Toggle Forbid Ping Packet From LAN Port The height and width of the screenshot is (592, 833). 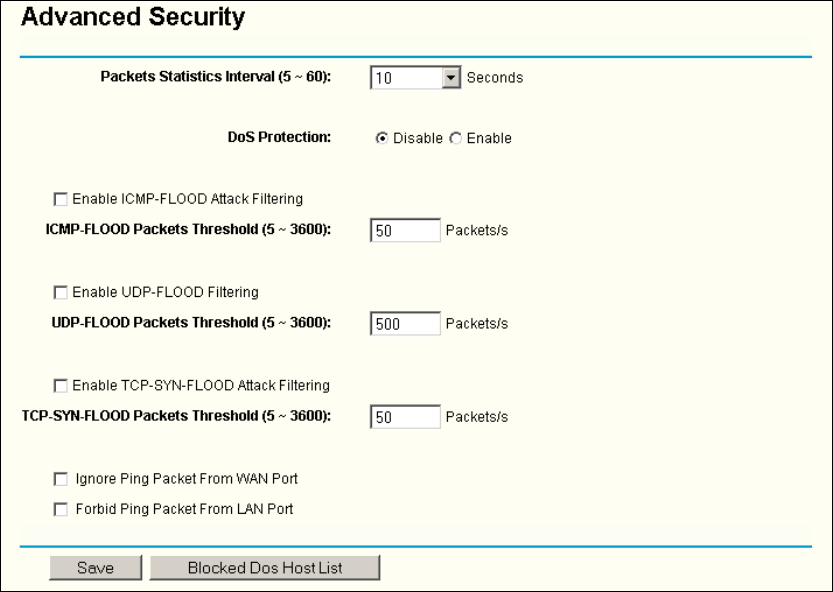(62, 509)
